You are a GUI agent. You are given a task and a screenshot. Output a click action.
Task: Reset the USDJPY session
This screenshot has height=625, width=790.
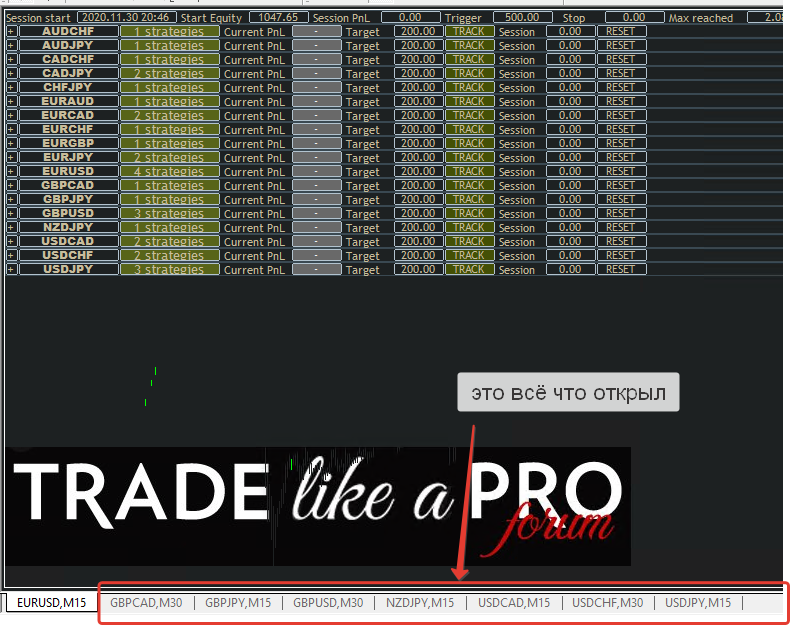coord(621,269)
